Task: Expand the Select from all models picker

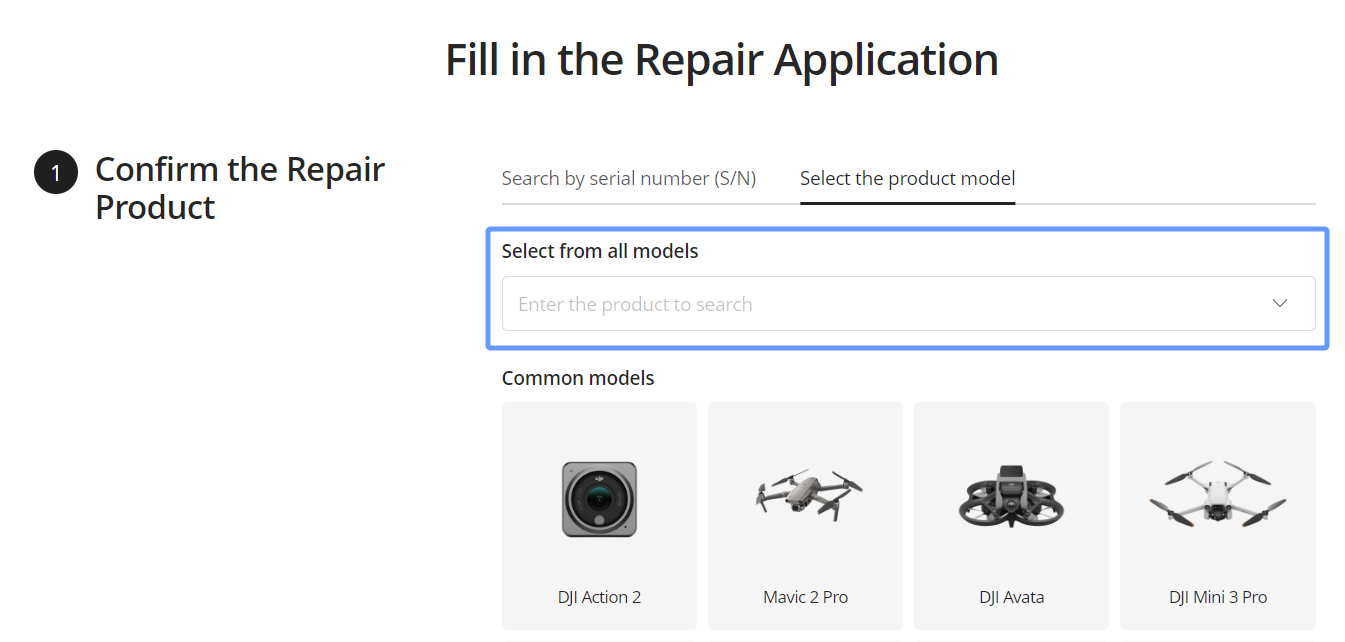Action: (x=900, y=303)
